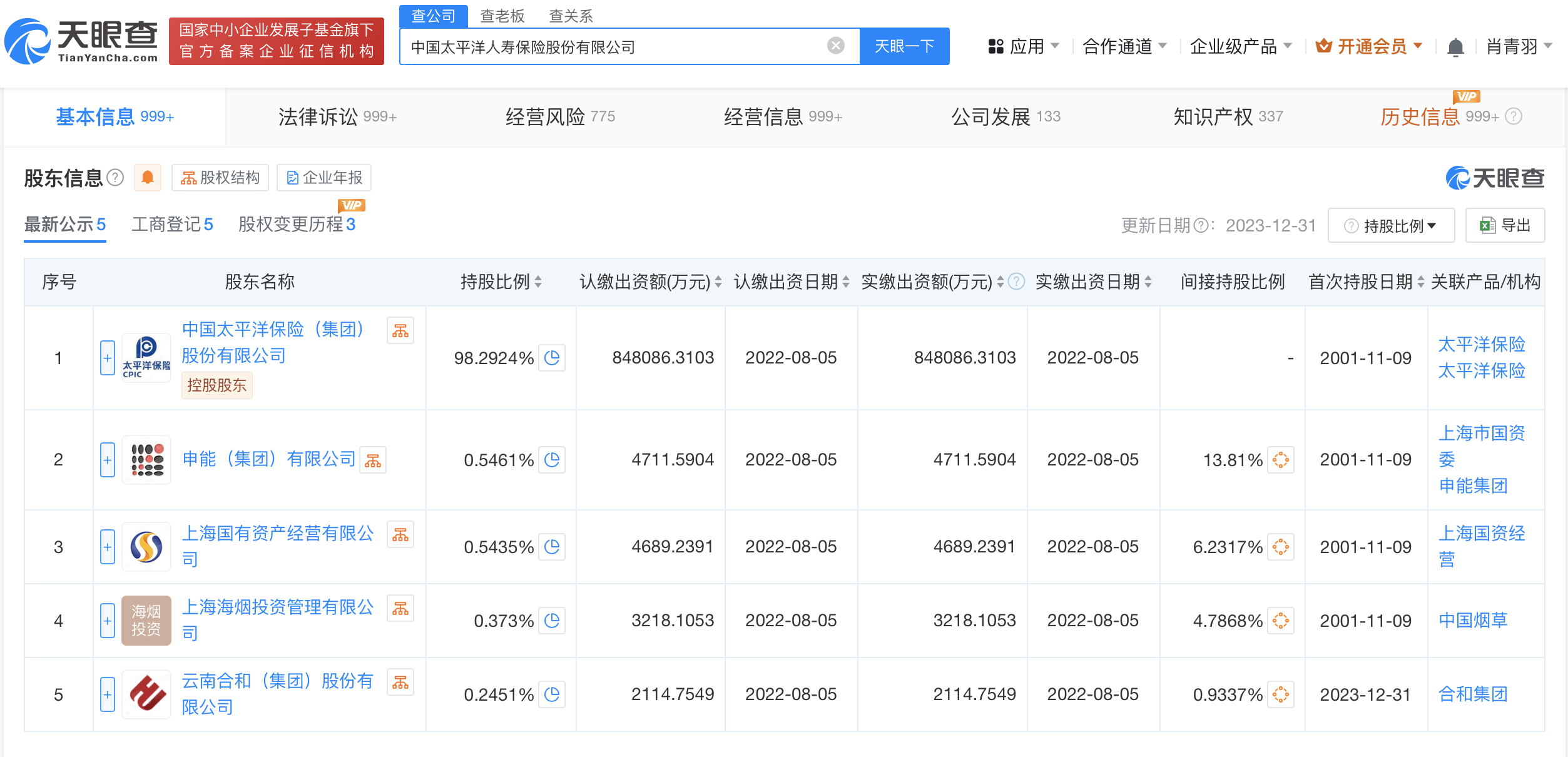Image resolution: width=1568 pixels, height=757 pixels.
Task: Click the bell icon beside 股东信息 heading
Action: coord(148,178)
